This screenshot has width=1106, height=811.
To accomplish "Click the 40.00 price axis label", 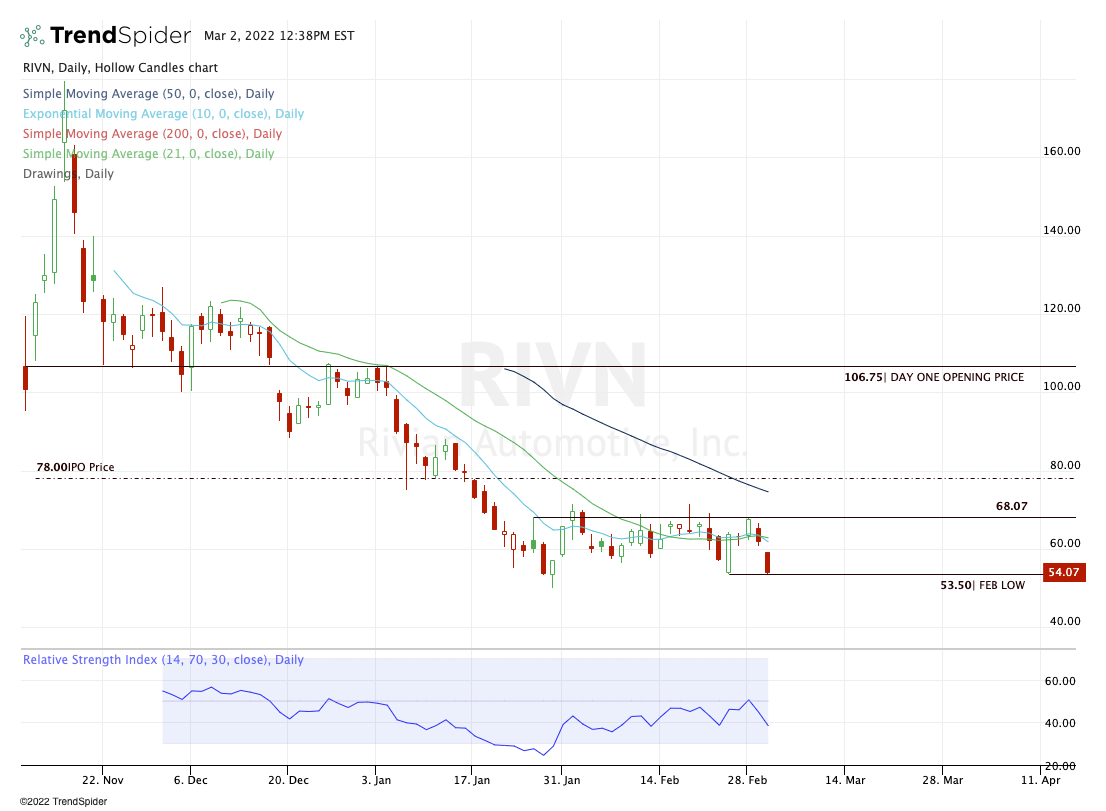I will (x=1065, y=621).
